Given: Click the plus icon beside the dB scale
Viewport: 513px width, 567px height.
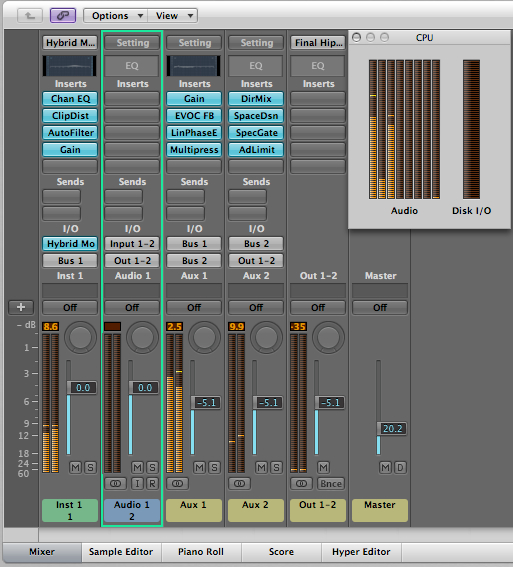Looking at the screenshot, I should pyautogui.click(x=21, y=307).
